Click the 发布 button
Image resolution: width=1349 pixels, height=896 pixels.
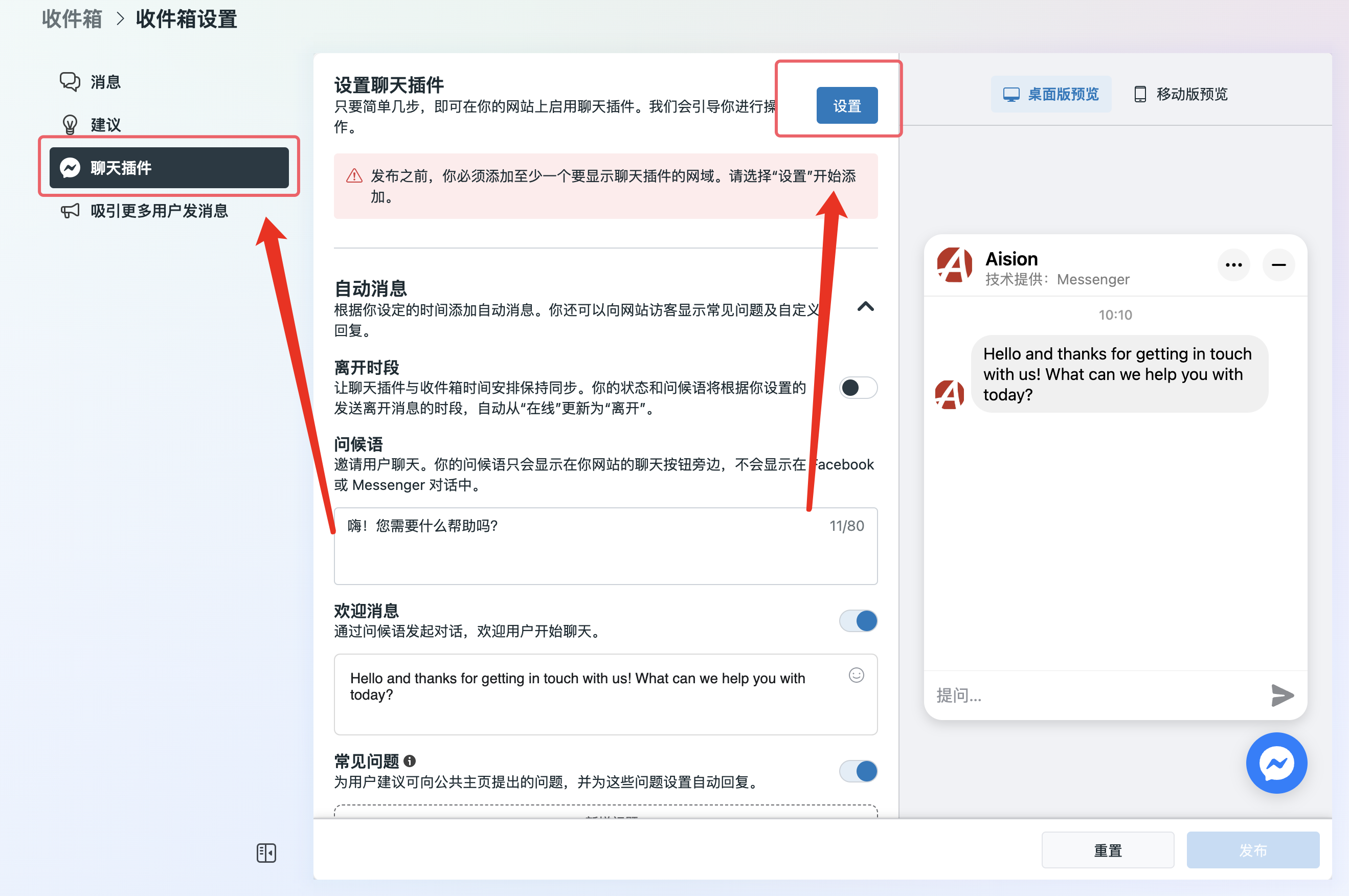tap(1253, 850)
